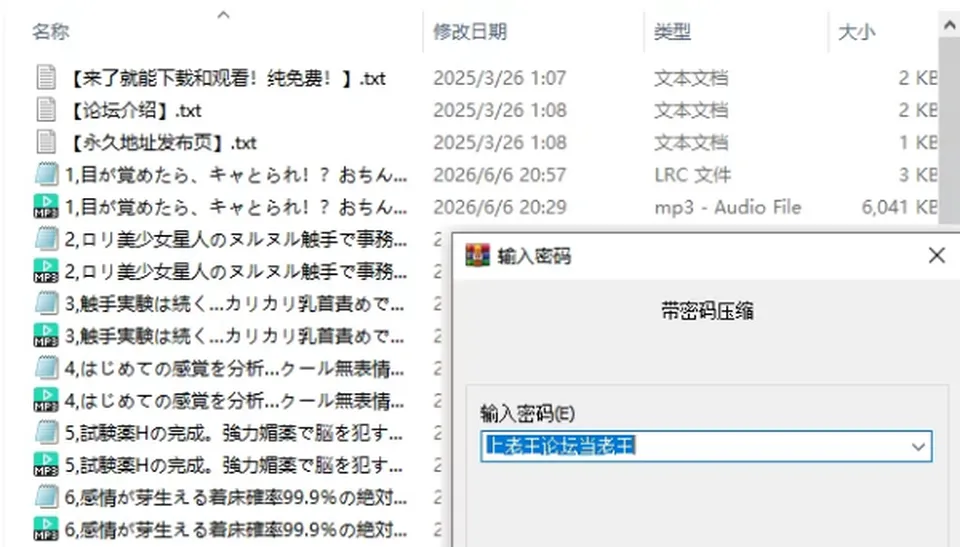The width and height of the screenshot is (960, 547).
Task: Click the LRC notepad icon of track 2
Action: coord(46,239)
